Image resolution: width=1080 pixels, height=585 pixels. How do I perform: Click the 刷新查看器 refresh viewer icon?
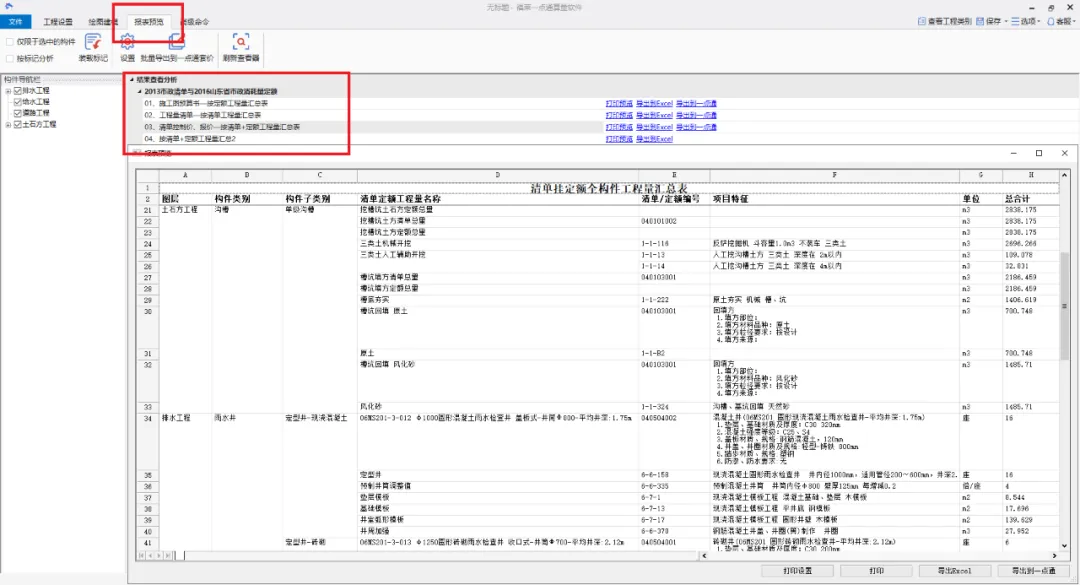240,42
